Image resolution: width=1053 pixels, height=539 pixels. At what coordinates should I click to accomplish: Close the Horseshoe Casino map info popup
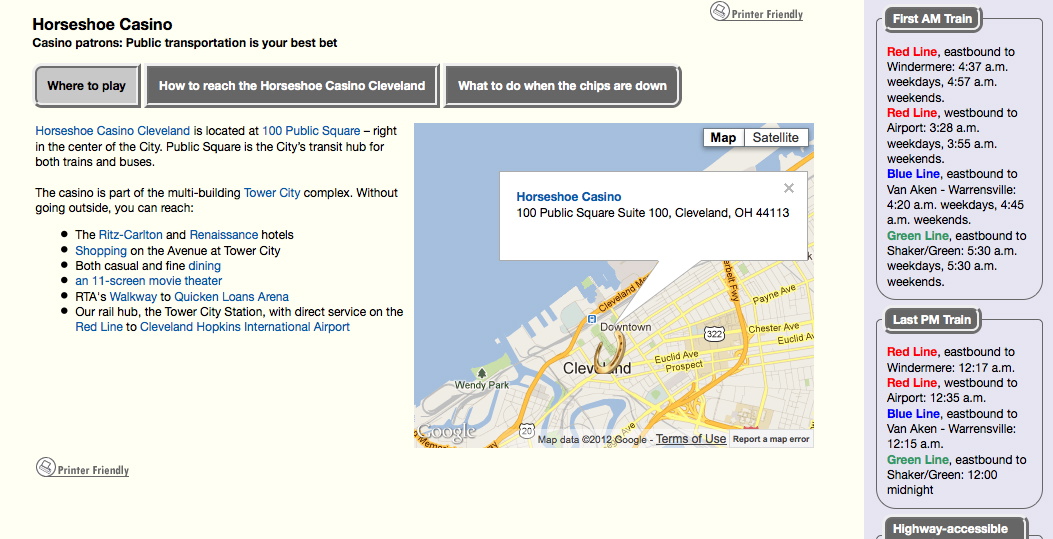789,189
